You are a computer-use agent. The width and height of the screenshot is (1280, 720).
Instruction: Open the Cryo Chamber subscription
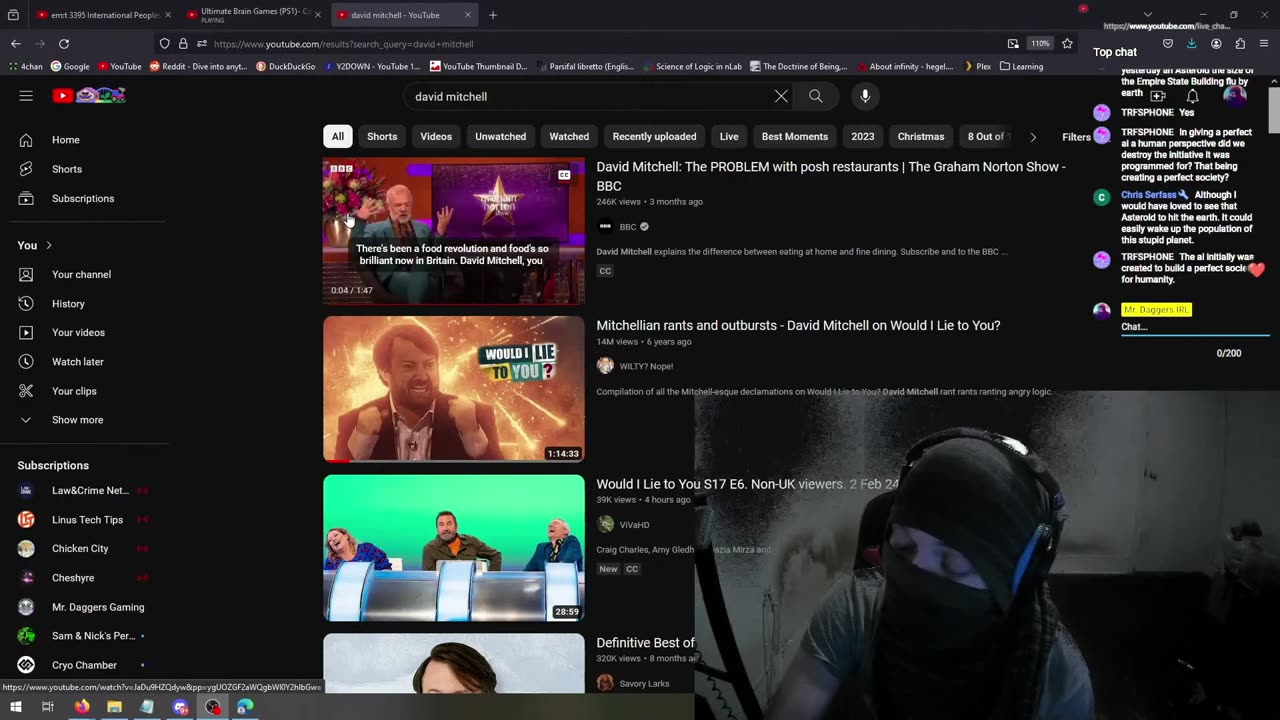click(x=84, y=665)
